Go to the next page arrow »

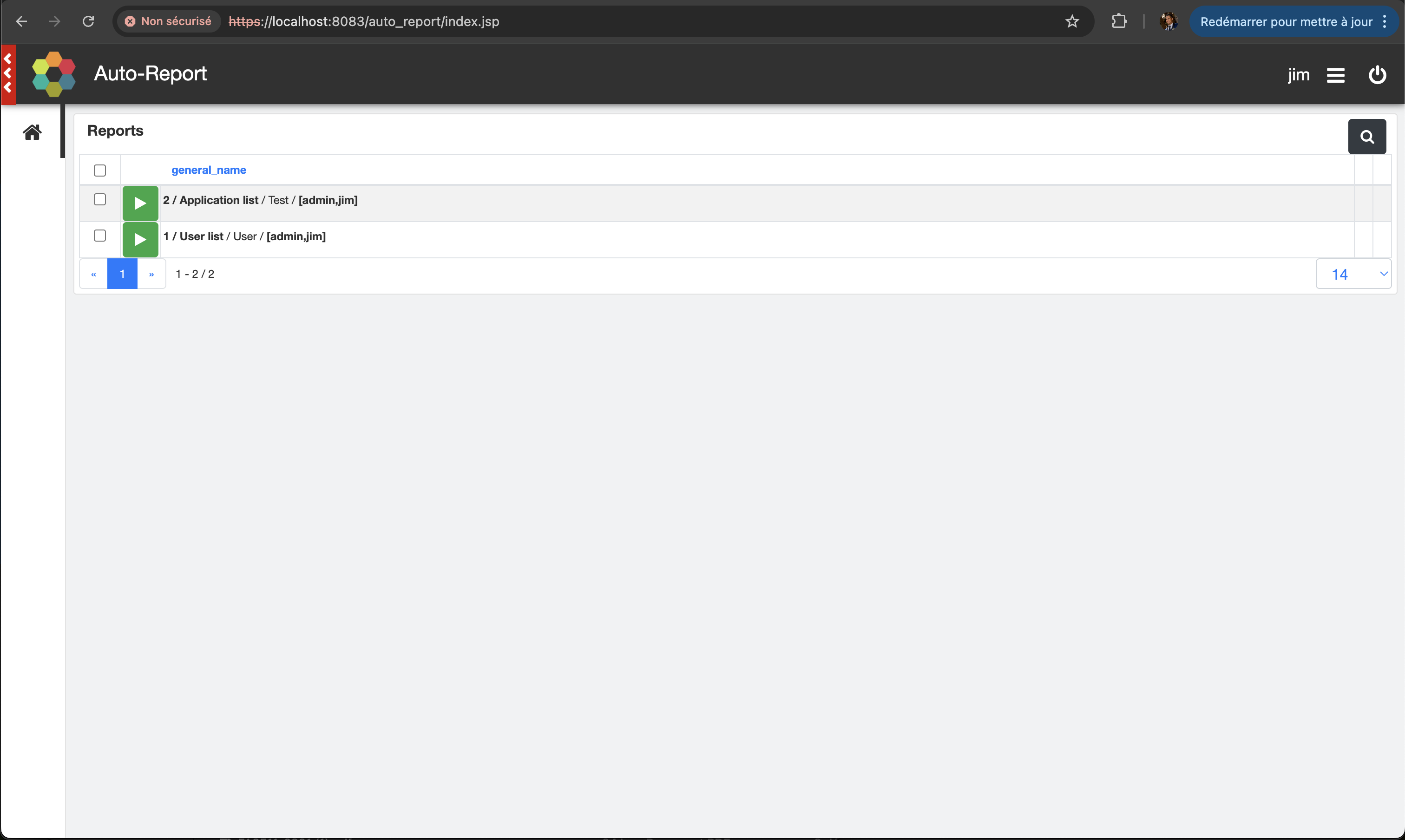(151, 274)
